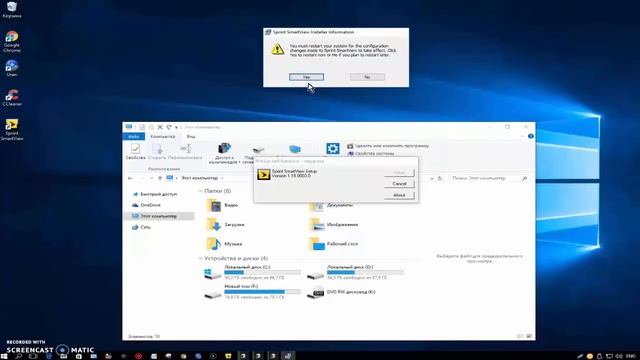This screenshot has height=360, width=640.
Task: Select the Рабочий стол folder
Action: (333, 244)
